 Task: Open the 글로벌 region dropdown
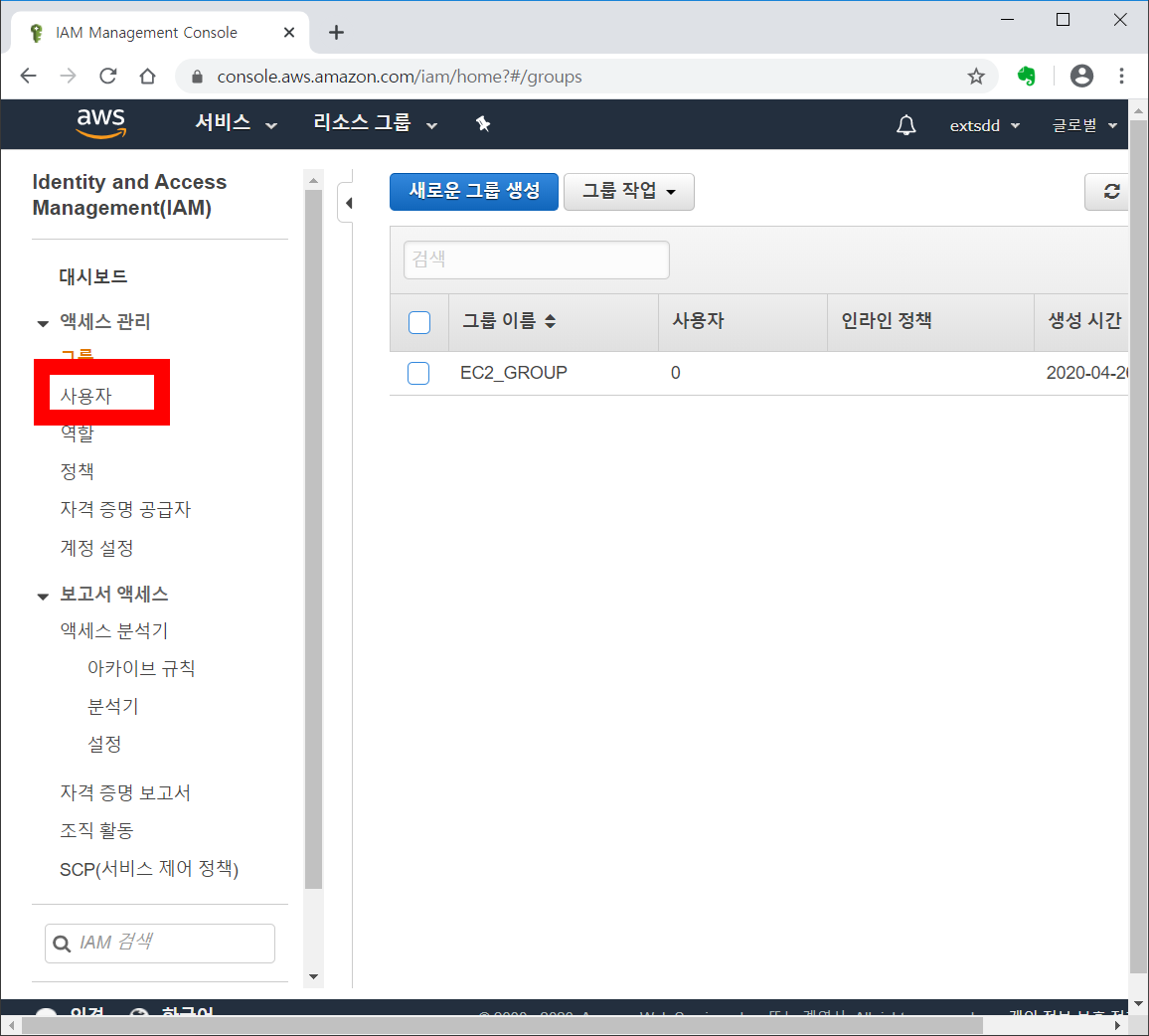[1084, 125]
